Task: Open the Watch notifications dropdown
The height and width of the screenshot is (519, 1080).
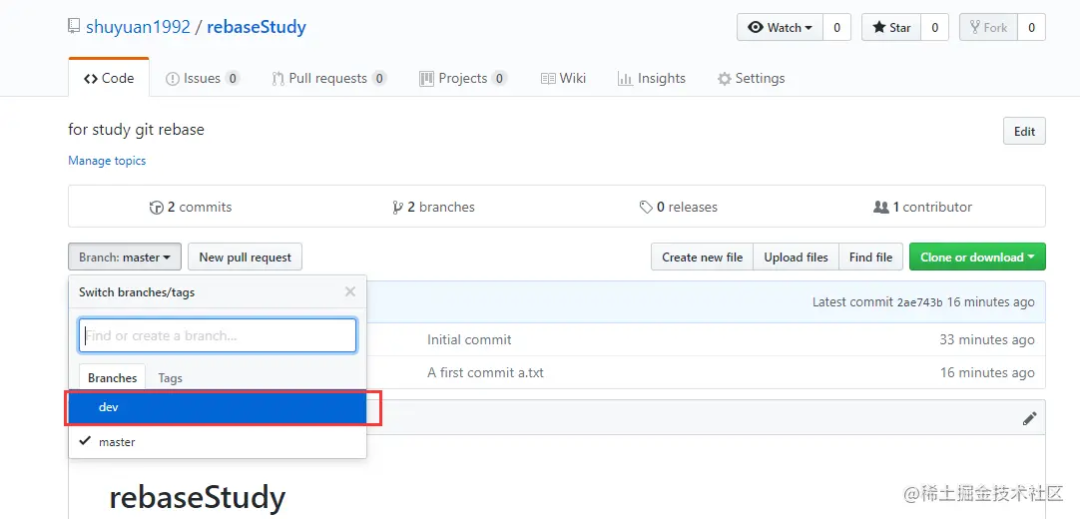Action: point(780,28)
